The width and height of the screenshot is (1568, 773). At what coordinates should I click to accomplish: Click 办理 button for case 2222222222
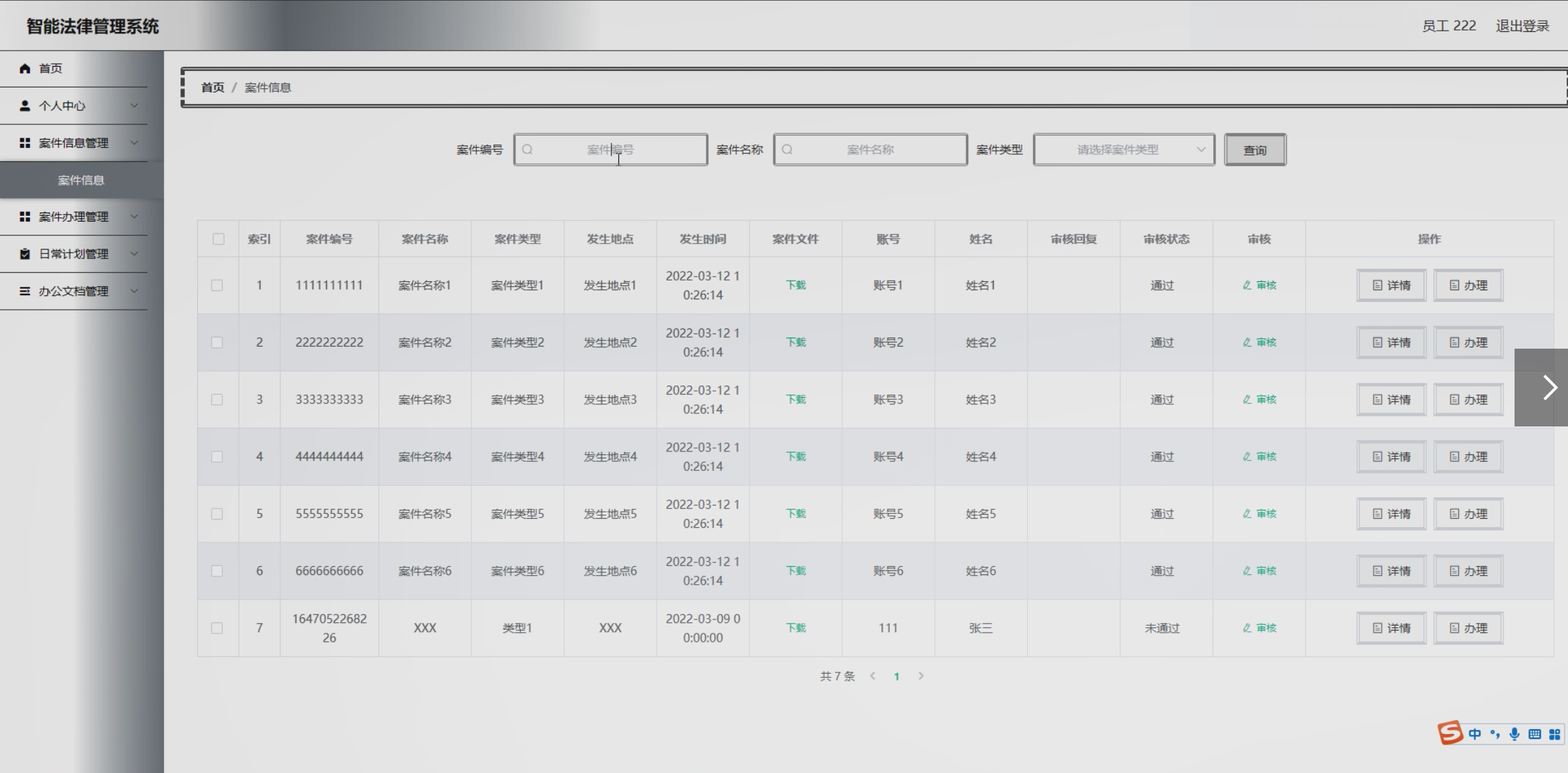(x=1468, y=342)
